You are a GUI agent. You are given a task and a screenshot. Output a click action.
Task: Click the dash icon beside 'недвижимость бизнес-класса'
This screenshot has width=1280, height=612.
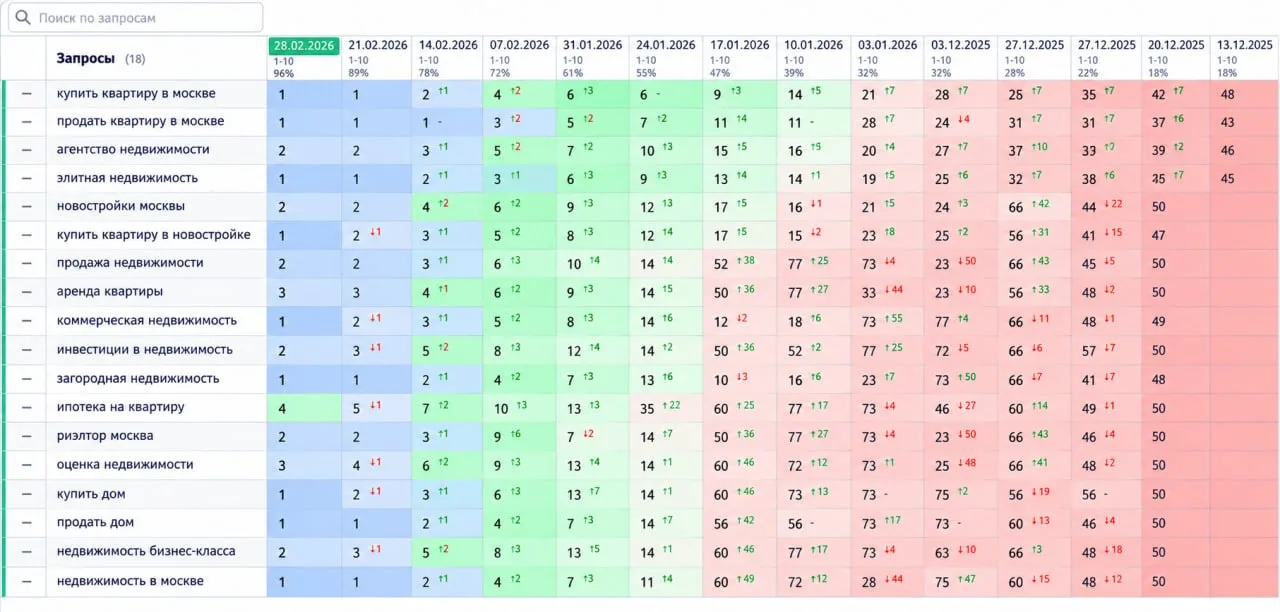click(x=26, y=552)
